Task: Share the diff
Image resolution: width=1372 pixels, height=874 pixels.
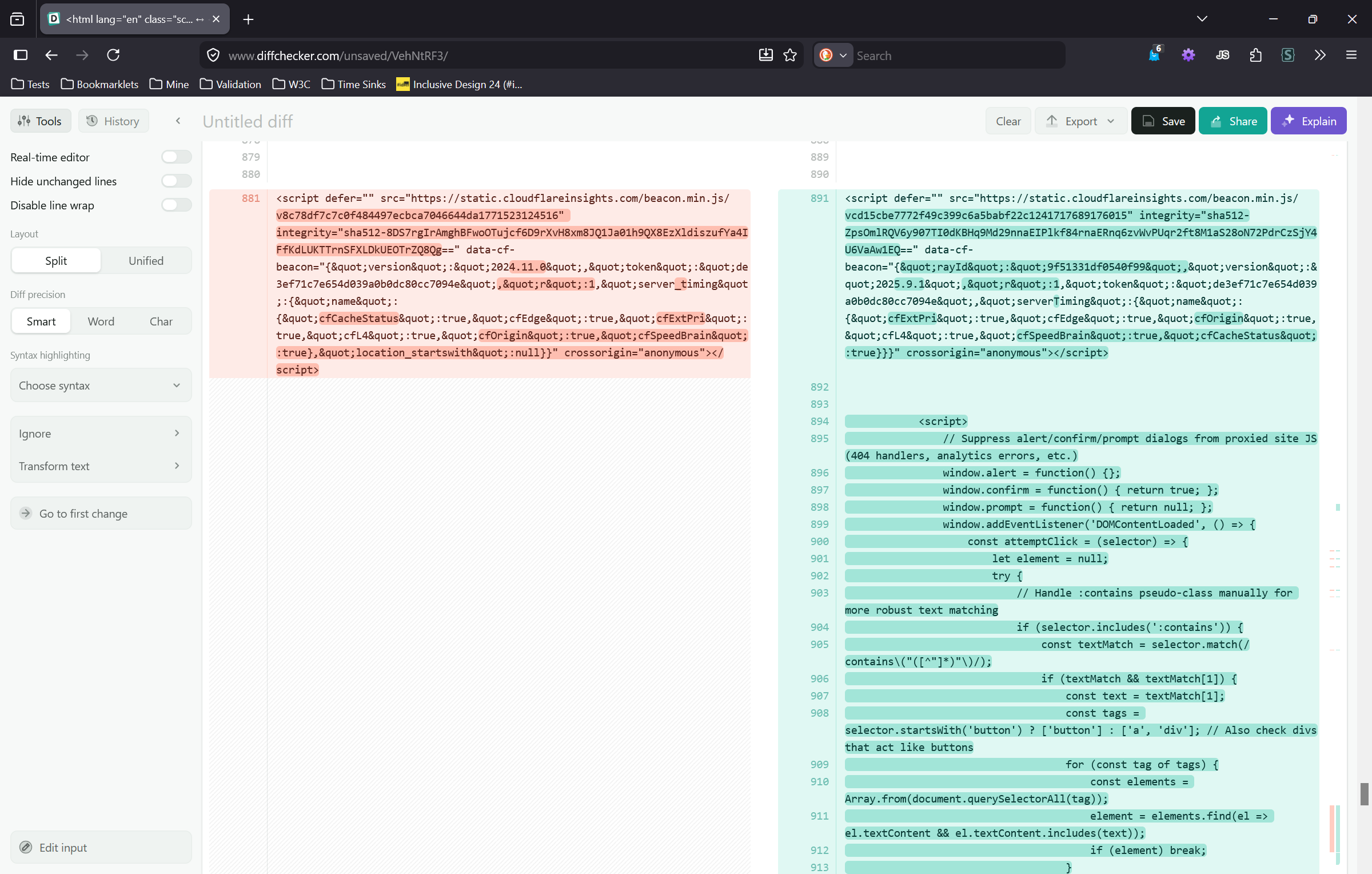Action: [1233, 121]
